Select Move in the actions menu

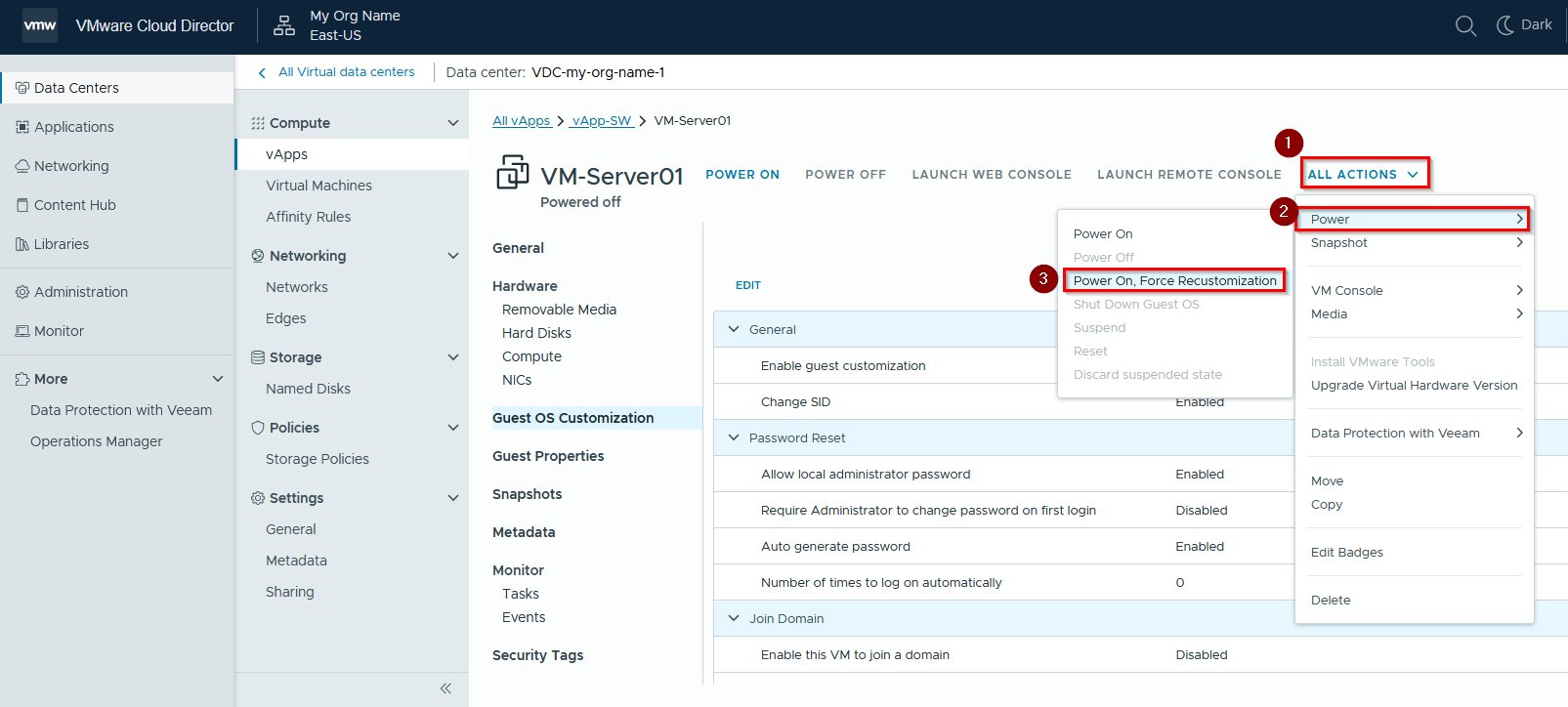[1327, 480]
